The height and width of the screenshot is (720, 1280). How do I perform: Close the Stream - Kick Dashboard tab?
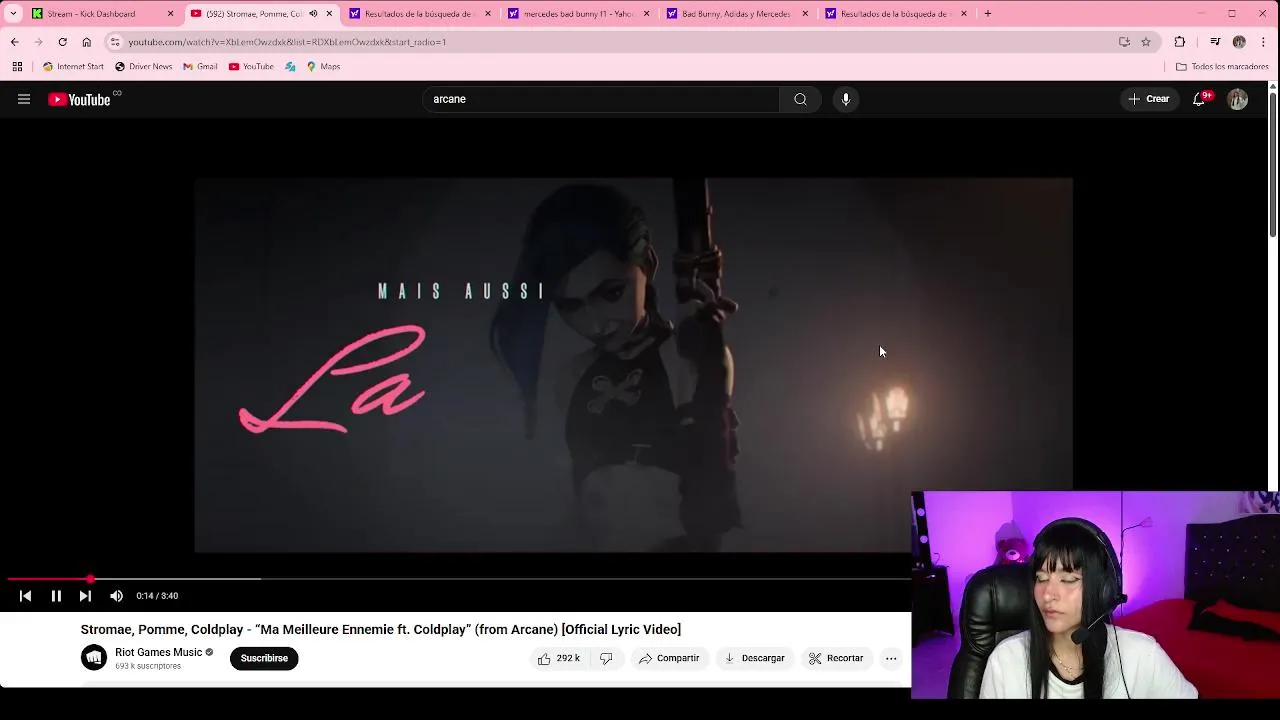(x=170, y=14)
